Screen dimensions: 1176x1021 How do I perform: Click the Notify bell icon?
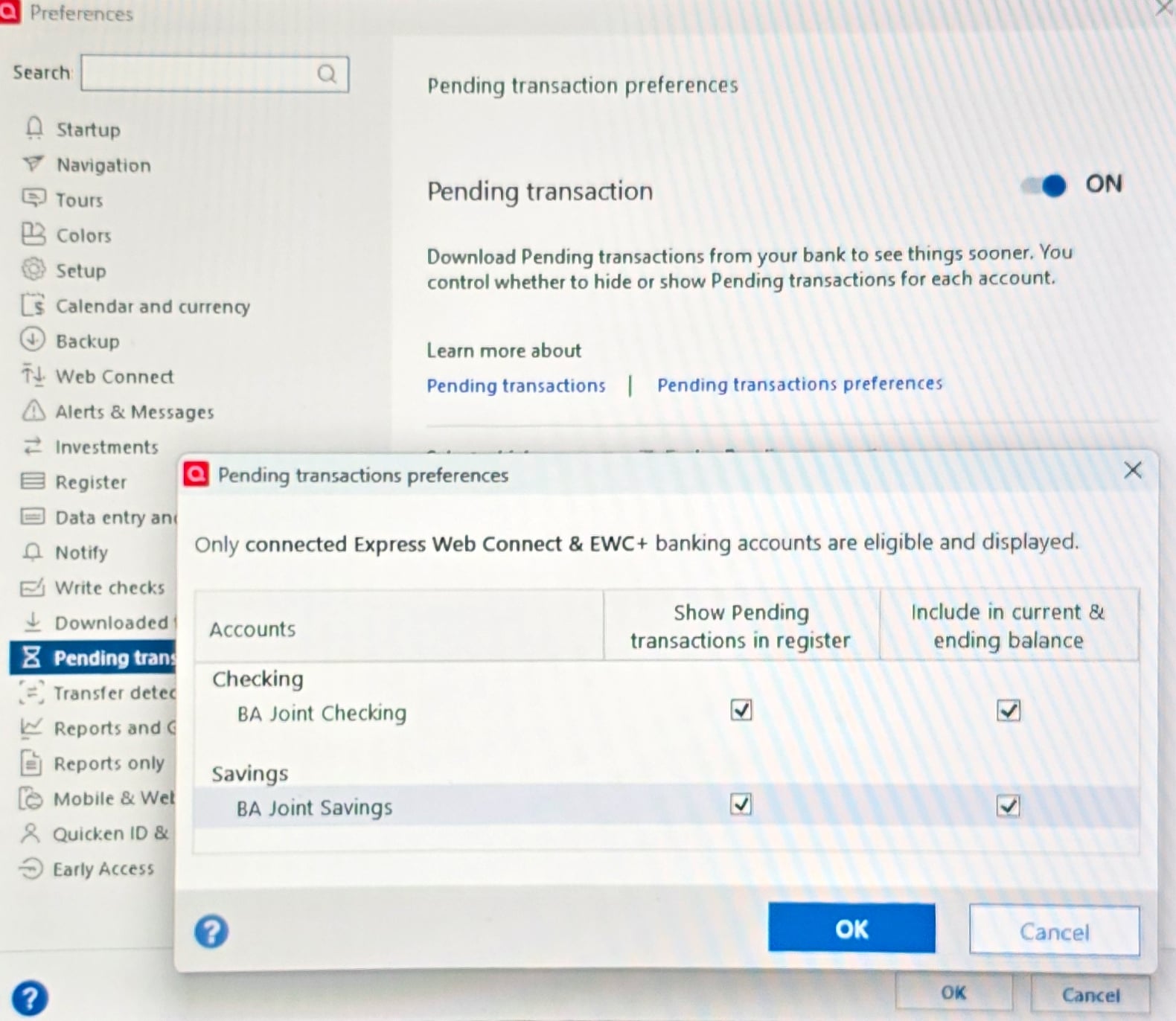tap(32, 551)
